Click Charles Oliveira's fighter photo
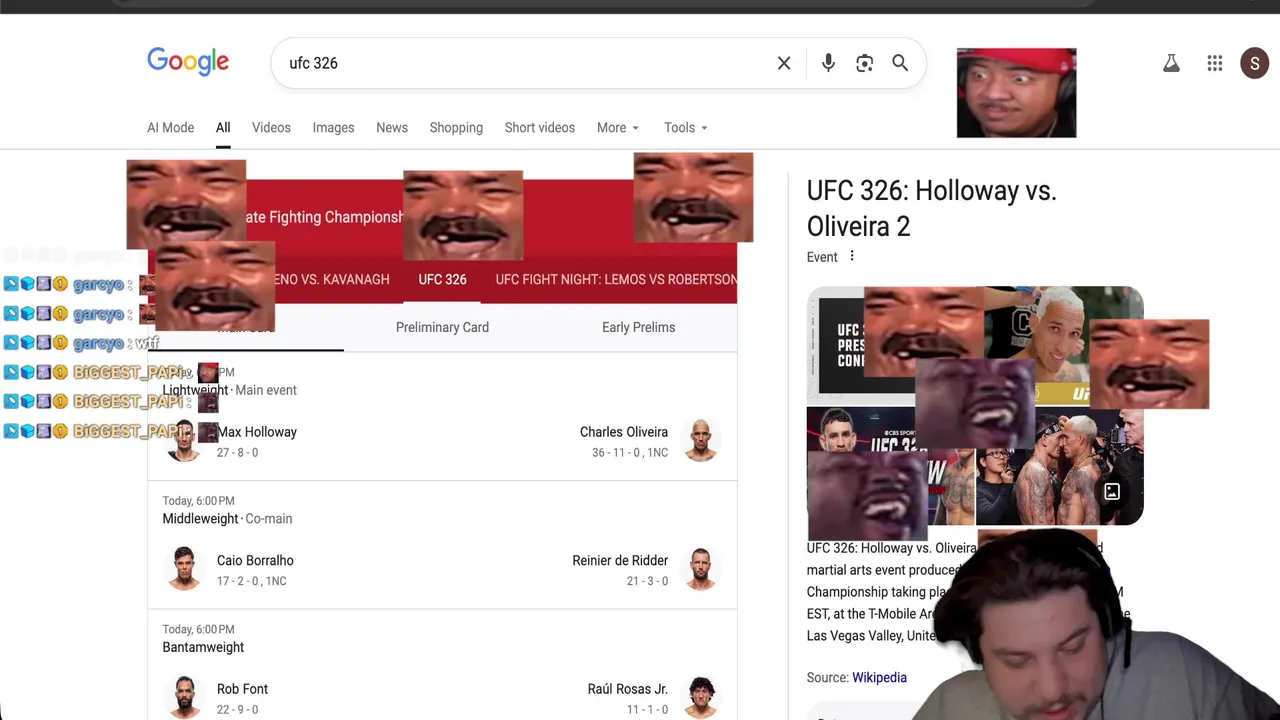 click(700, 440)
